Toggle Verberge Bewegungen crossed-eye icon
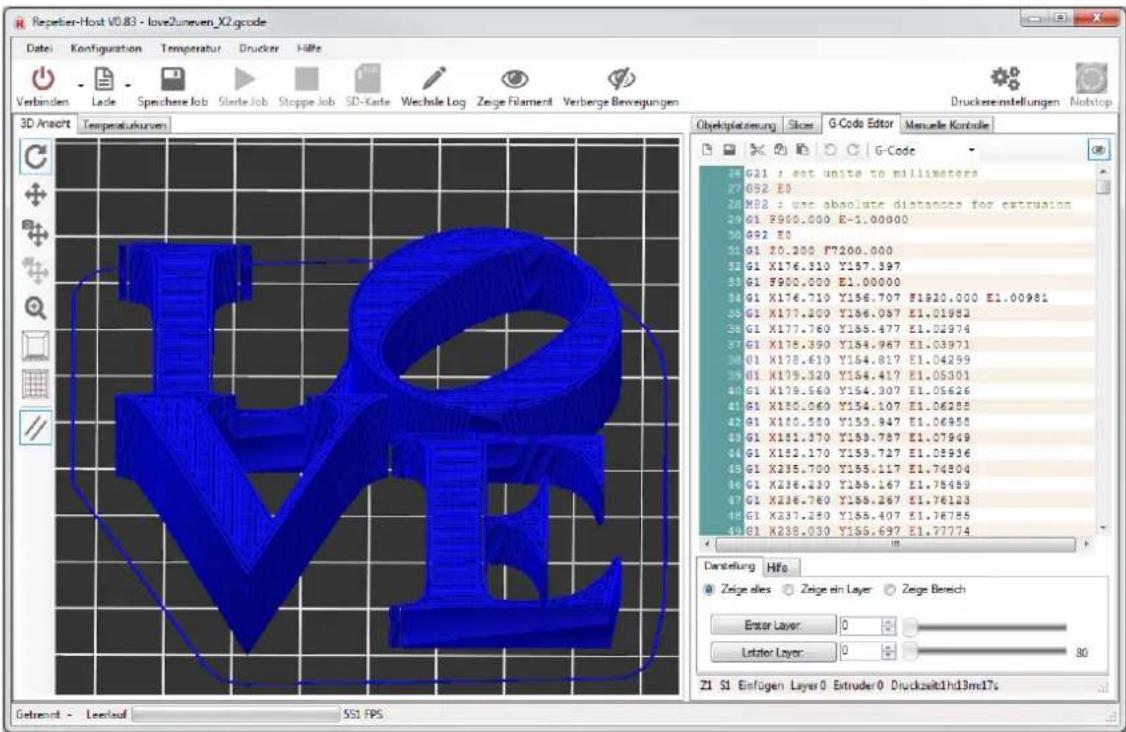Screen dimensions: 1126x732 [621, 78]
